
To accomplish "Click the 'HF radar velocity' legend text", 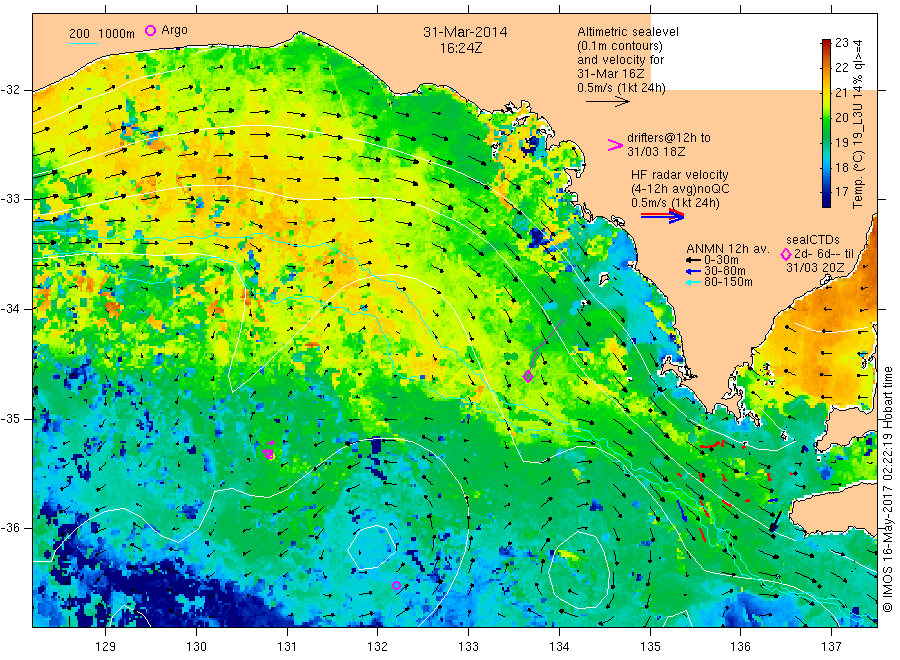I will [680, 174].
